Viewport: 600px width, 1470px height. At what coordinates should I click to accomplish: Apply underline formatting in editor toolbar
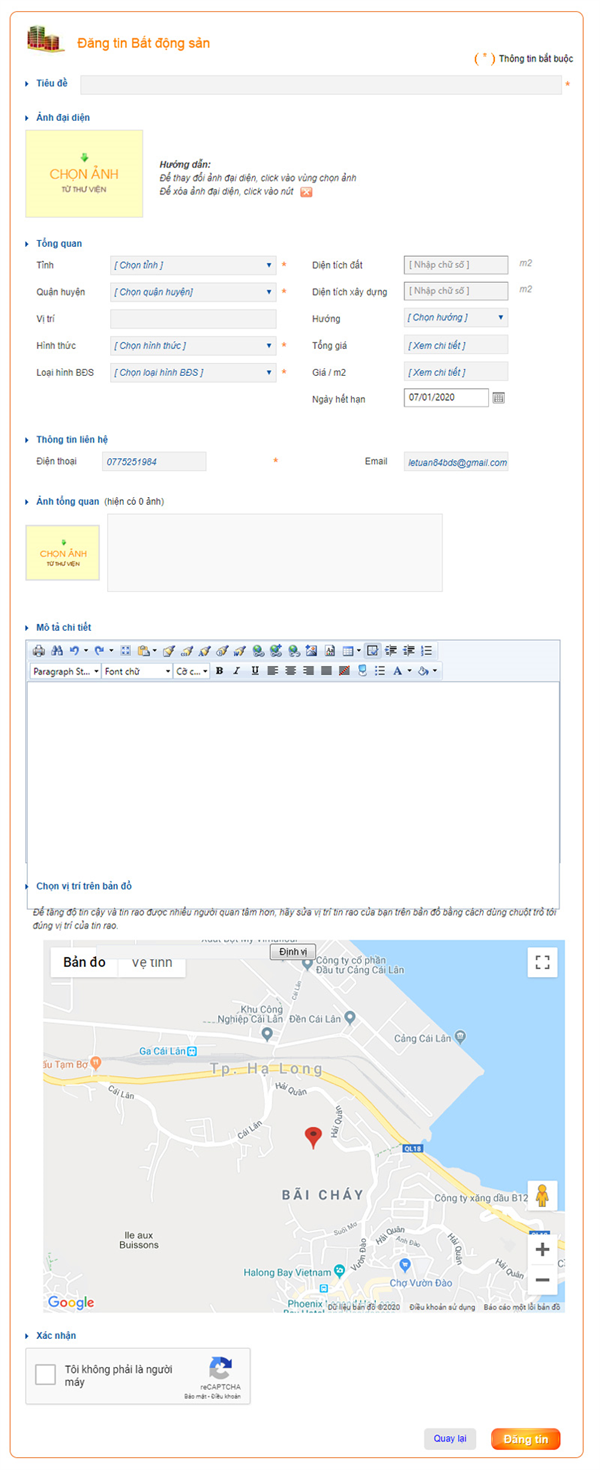click(255, 671)
